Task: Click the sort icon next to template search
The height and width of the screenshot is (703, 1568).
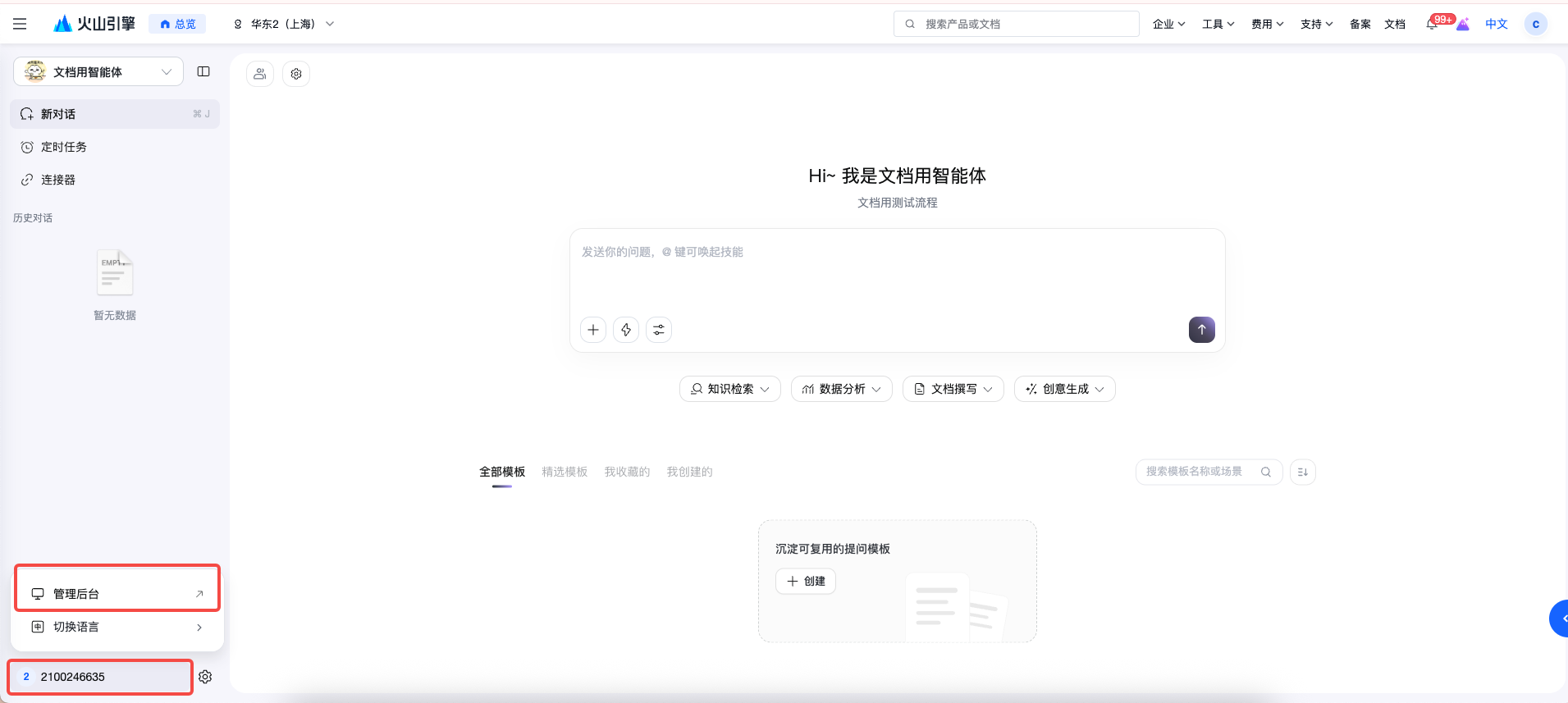Action: click(1303, 472)
